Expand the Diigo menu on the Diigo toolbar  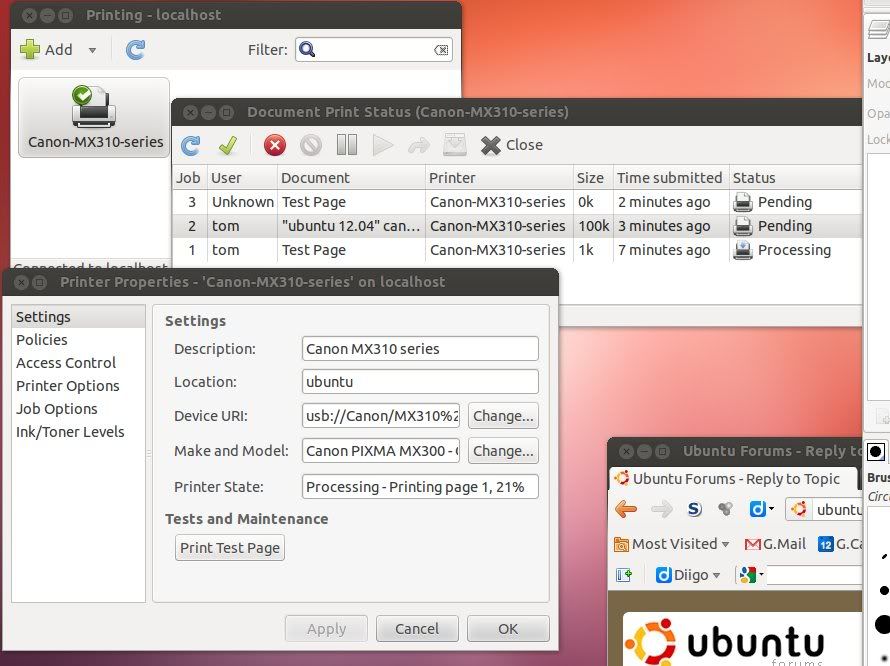(x=688, y=575)
